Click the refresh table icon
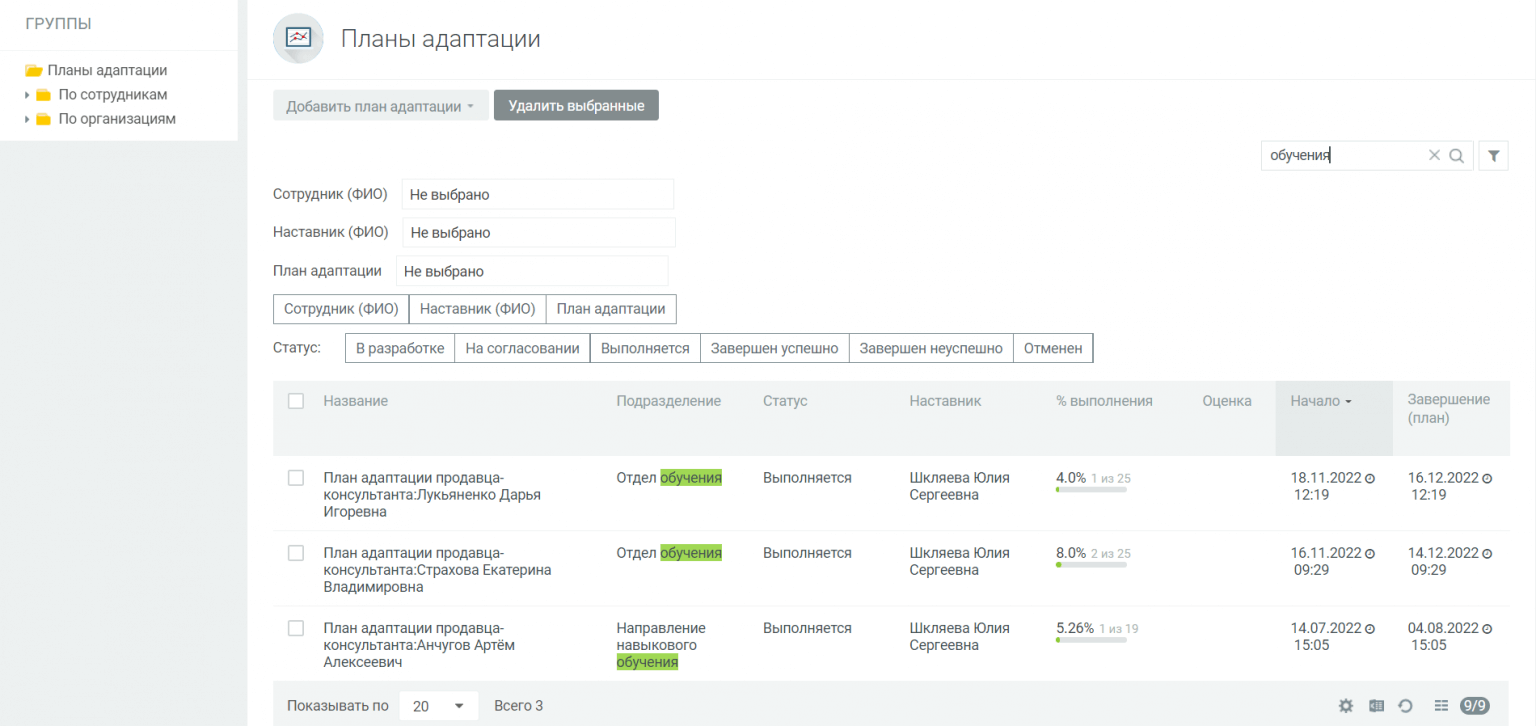Screen dimensions: 1536x726 pos(1405,706)
